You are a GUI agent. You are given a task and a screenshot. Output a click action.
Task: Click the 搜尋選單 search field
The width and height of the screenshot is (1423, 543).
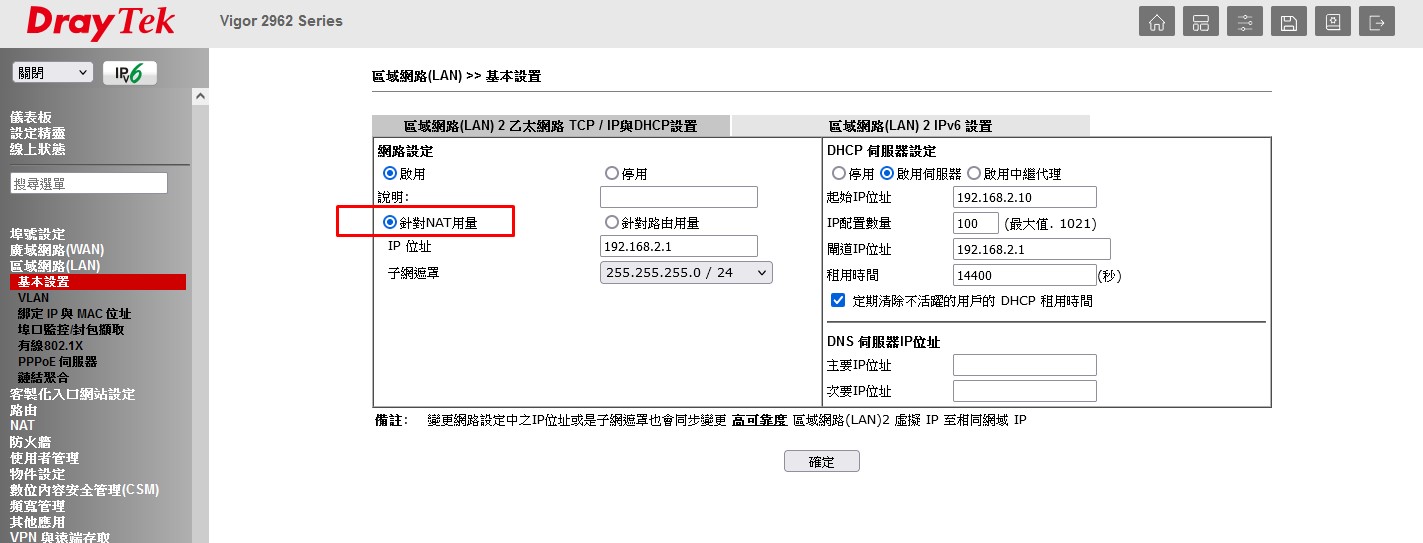[89, 183]
